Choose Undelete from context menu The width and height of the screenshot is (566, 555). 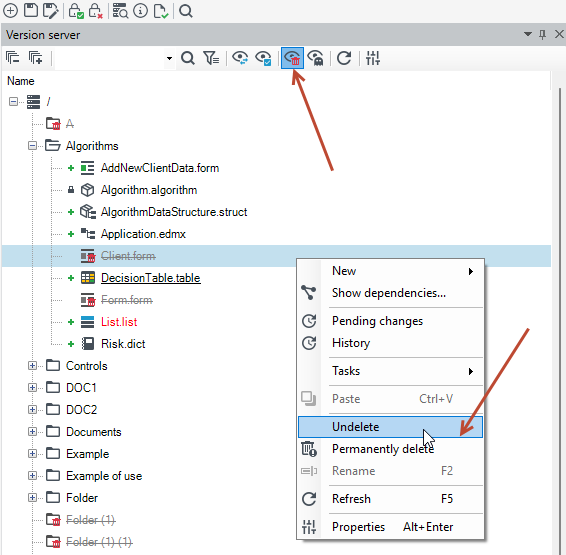390,427
